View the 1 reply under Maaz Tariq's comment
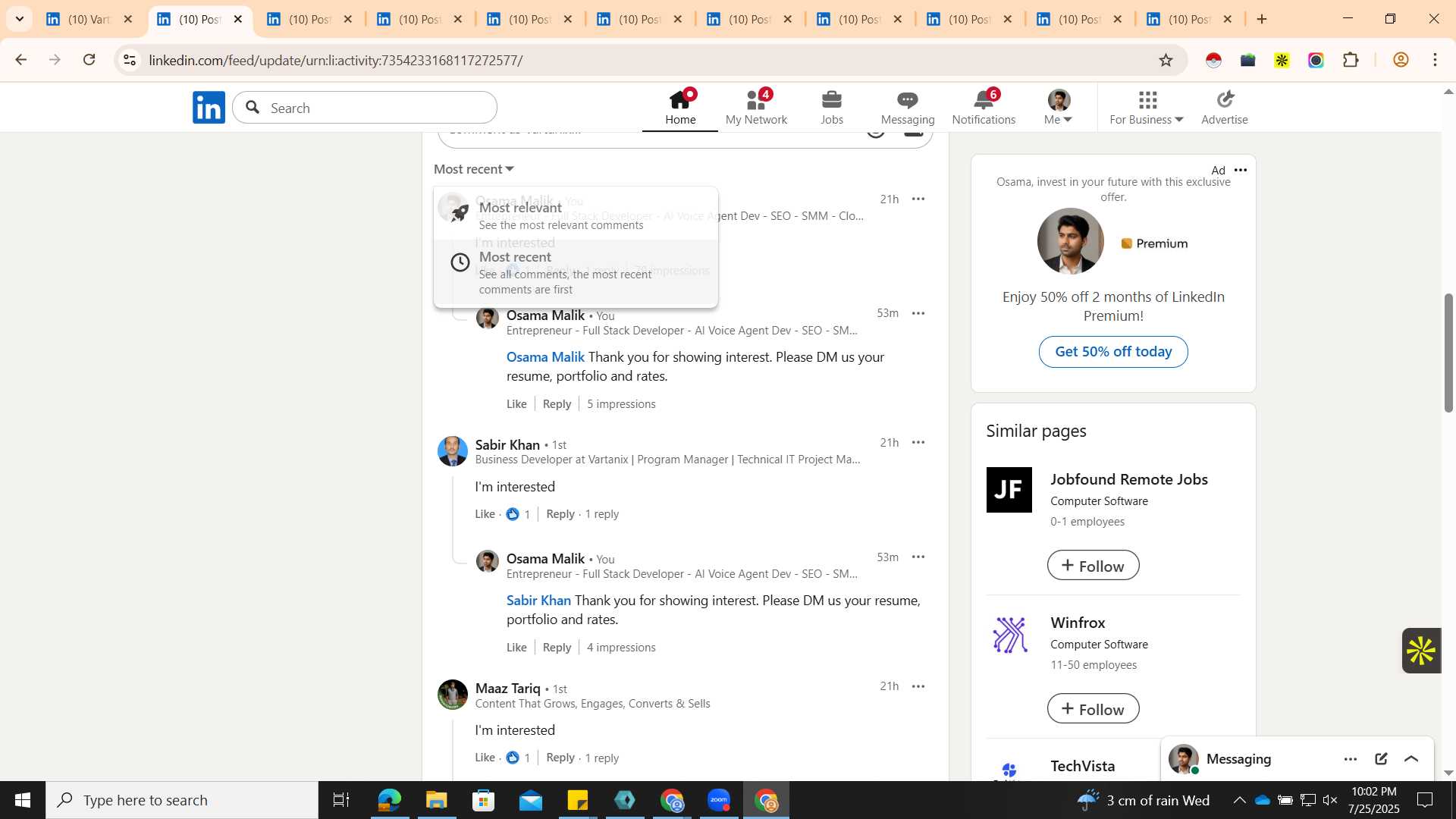This screenshot has width=1456, height=819. click(602, 758)
